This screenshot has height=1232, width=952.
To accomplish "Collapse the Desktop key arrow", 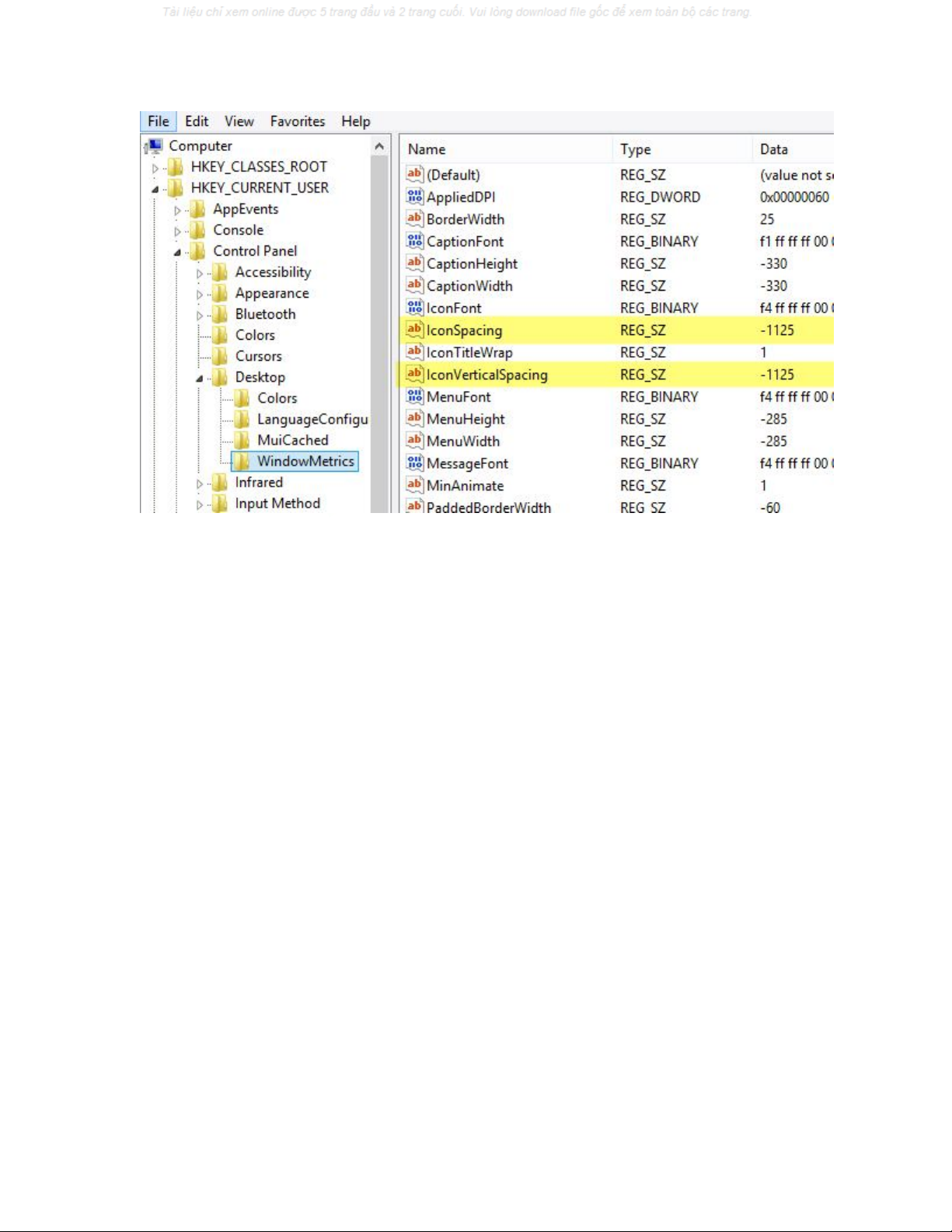I will [x=200, y=379].
